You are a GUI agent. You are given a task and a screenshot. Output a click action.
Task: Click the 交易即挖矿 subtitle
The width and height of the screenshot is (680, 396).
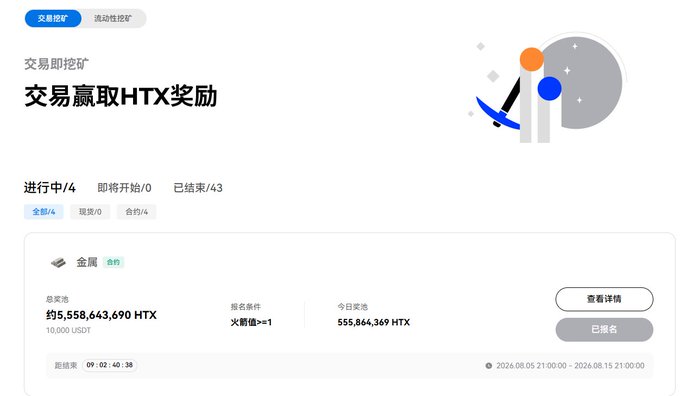pos(56,64)
